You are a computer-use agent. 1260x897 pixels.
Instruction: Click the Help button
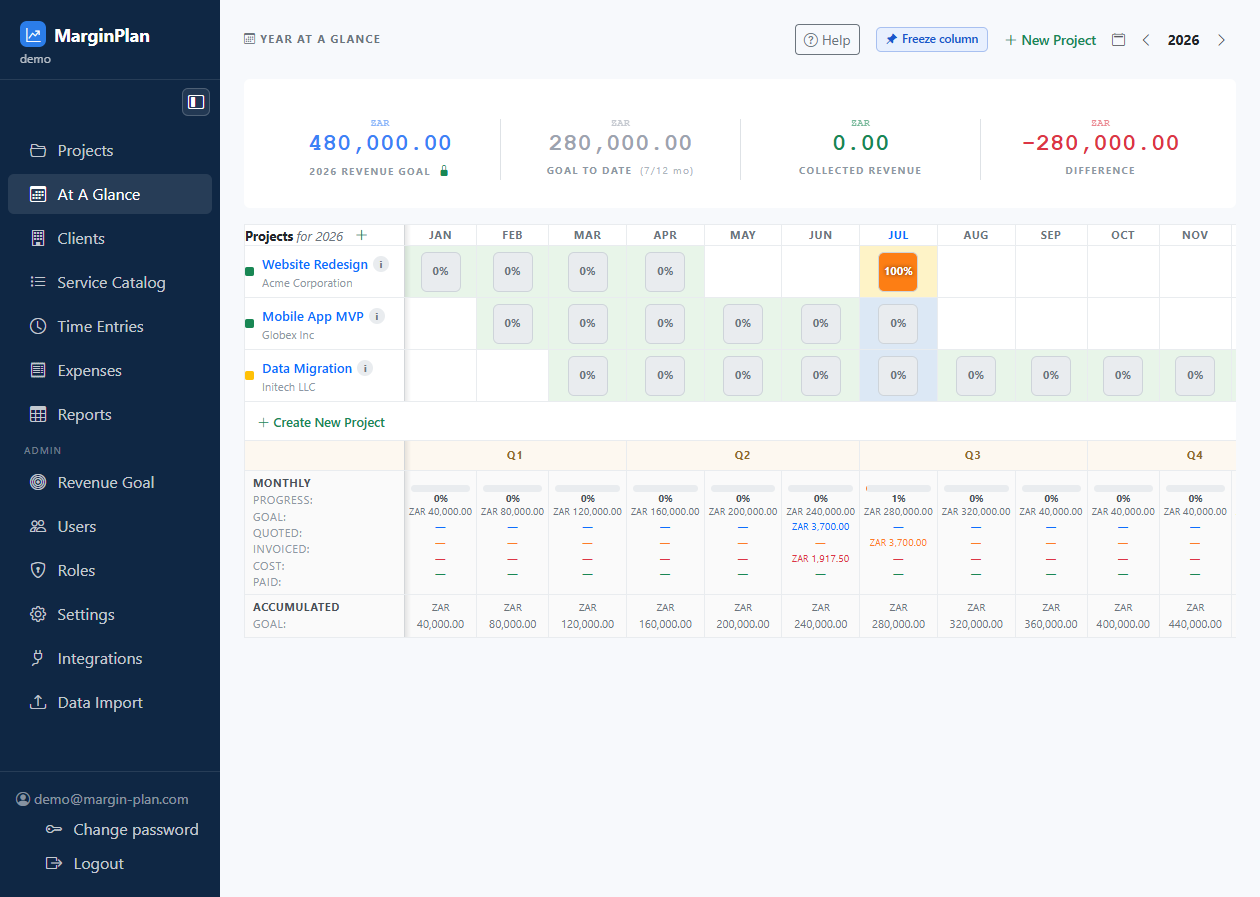[827, 40]
